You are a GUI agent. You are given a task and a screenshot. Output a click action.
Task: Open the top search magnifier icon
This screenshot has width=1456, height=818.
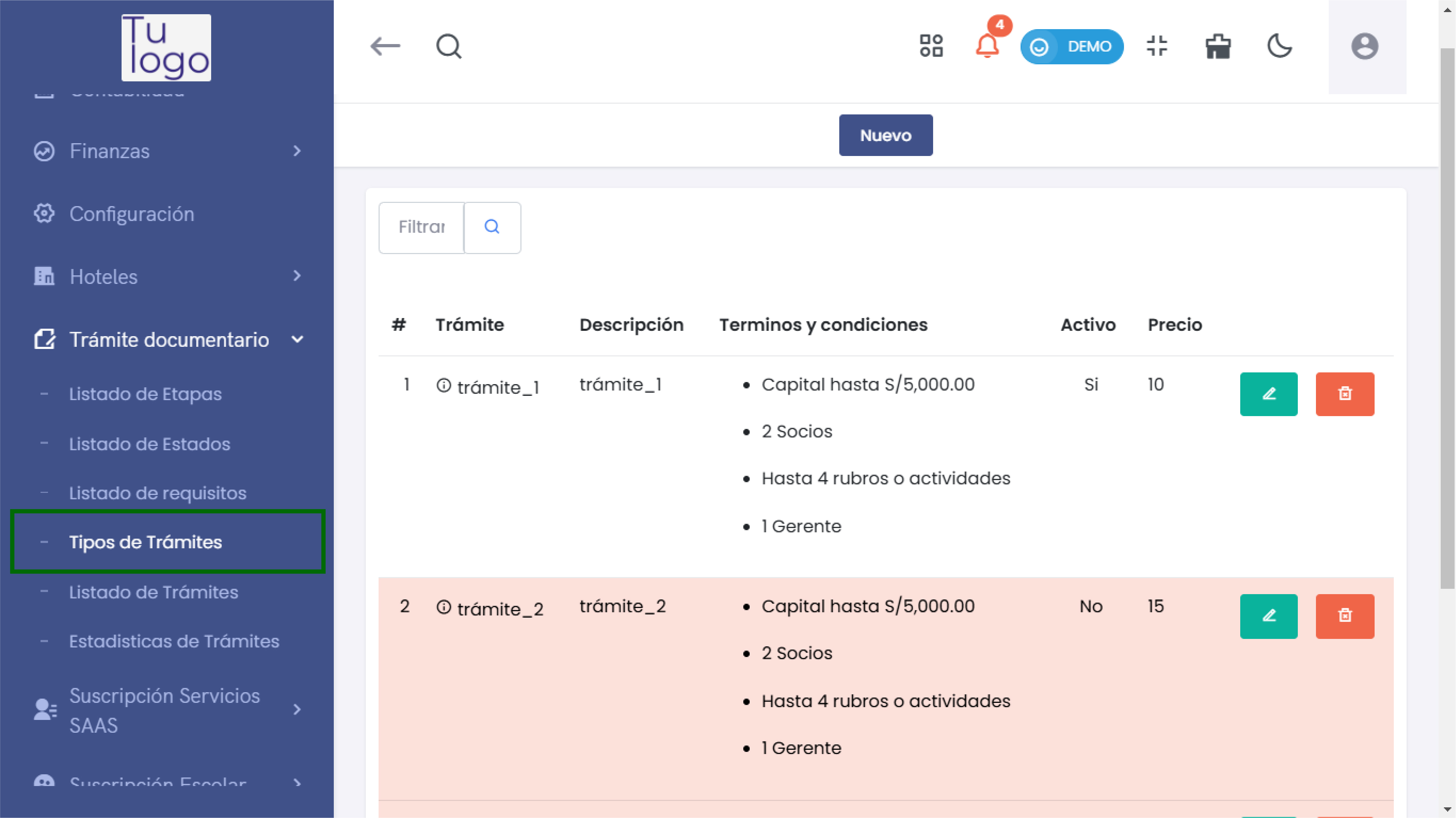point(447,46)
